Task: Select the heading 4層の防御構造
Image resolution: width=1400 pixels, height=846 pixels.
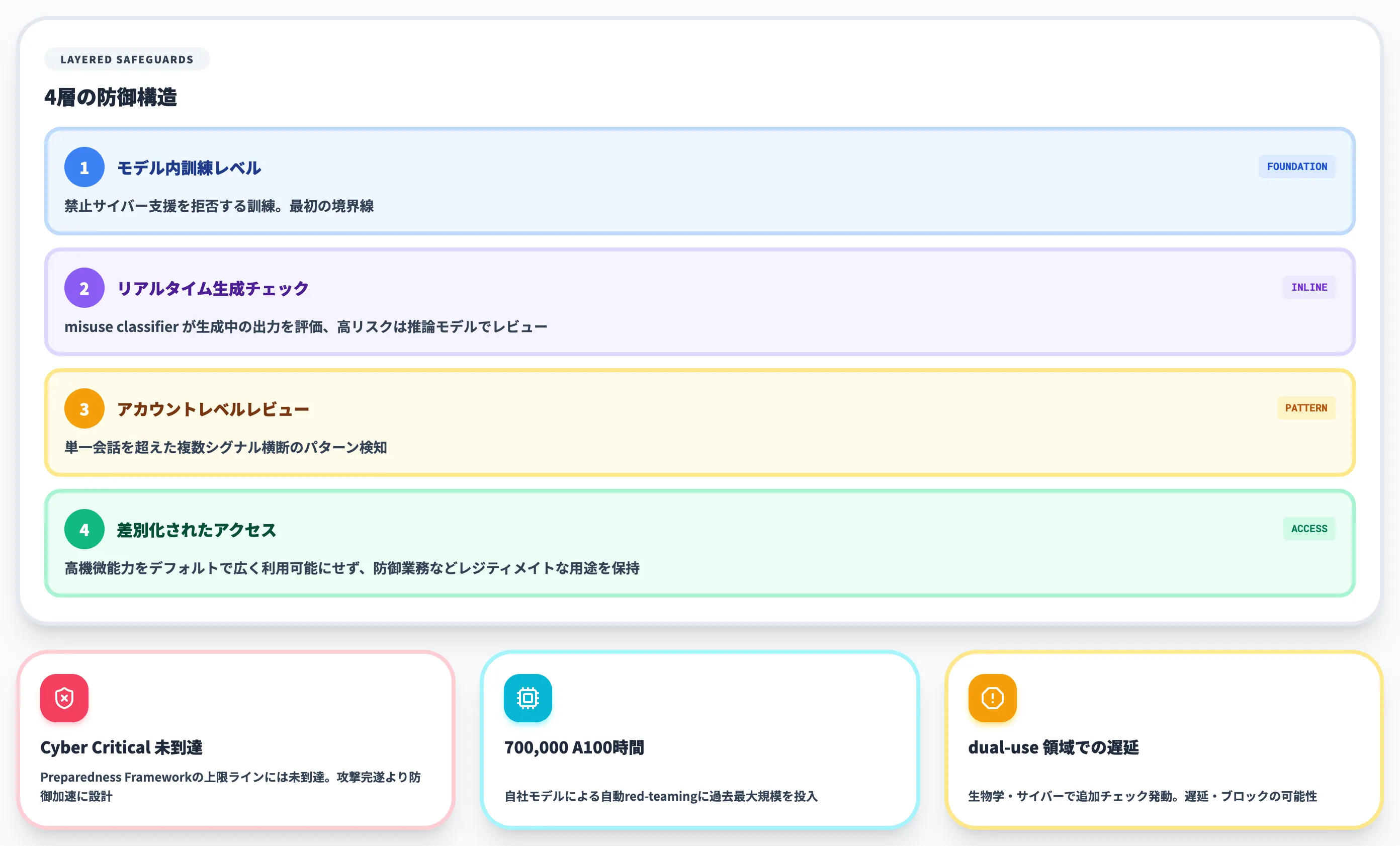Action: (x=110, y=97)
